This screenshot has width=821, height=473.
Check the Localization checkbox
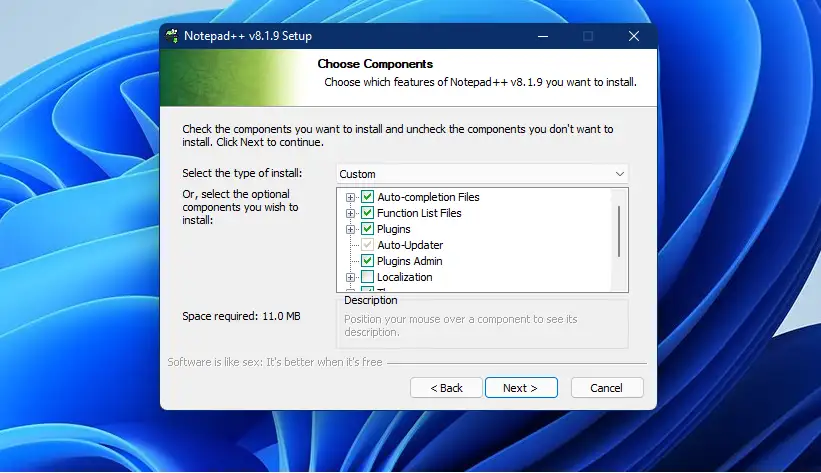click(367, 277)
